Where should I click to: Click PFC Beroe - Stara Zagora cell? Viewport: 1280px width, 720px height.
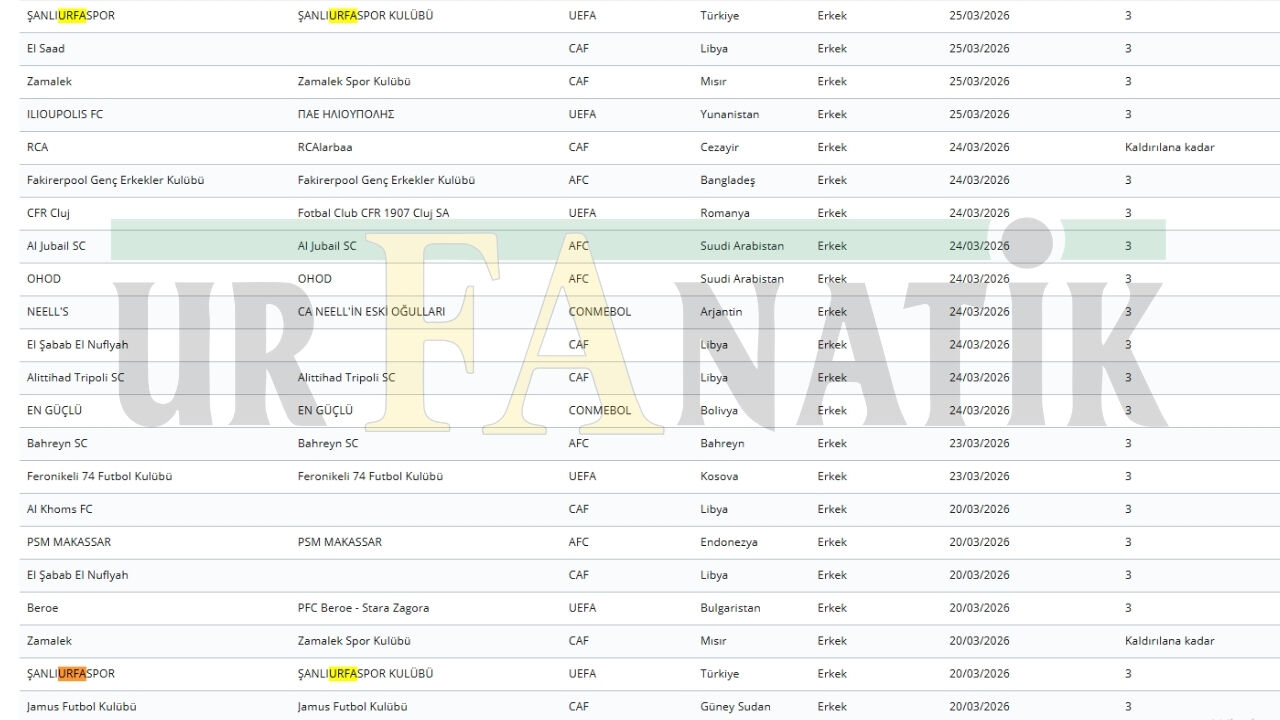click(x=364, y=608)
